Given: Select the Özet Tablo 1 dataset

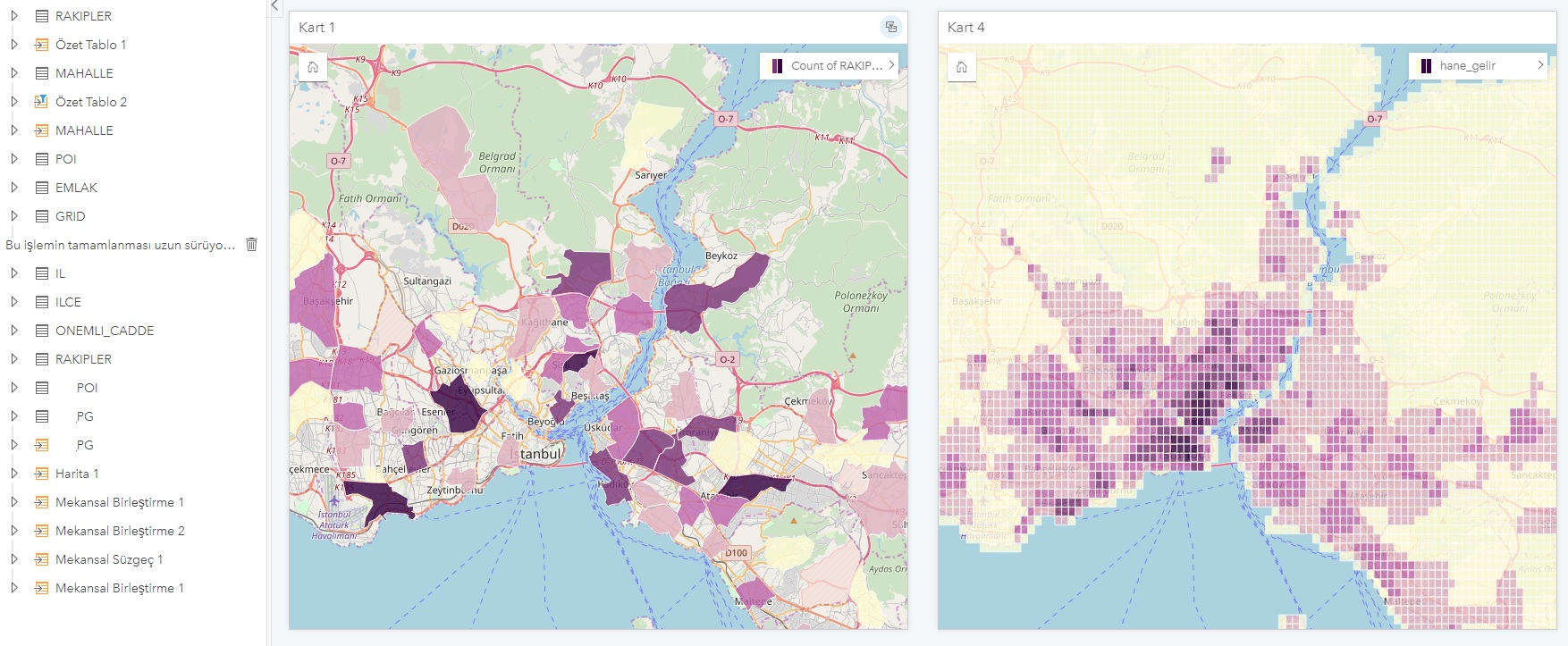Looking at the screenshot, I should pyautogui.click(x=90, y=45).
